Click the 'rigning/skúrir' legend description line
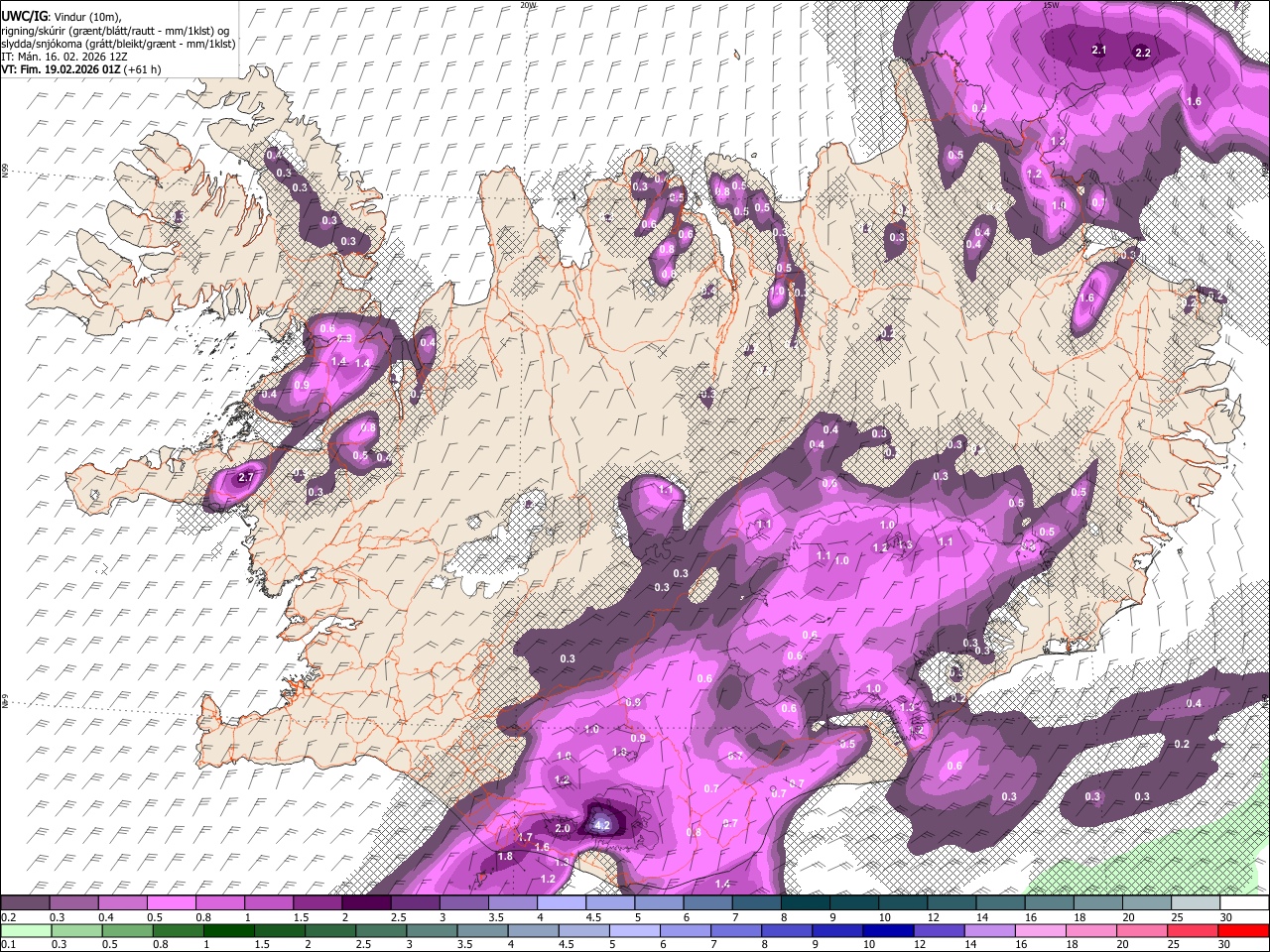Image resolution: width=1270 pixels, height=952 pixels. coord(115,31)
